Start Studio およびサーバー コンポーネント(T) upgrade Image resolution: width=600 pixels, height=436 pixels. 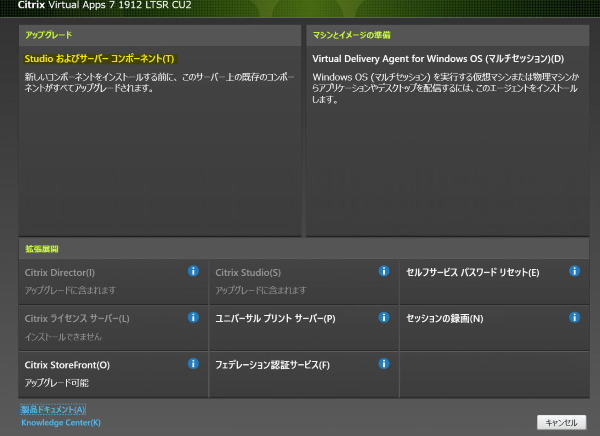[x=99, y=59]
